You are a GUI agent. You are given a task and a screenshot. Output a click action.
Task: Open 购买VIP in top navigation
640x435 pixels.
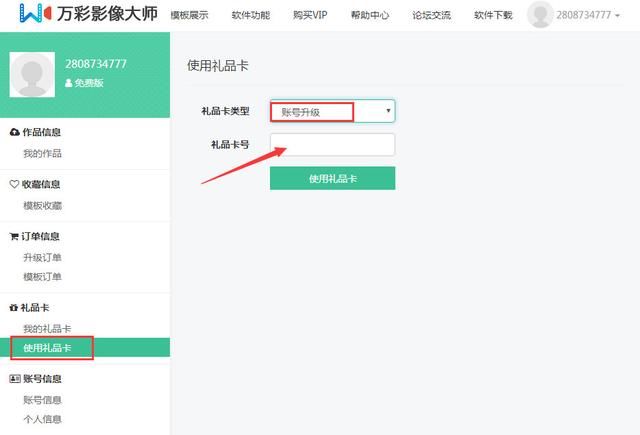[x=310, y=15]
